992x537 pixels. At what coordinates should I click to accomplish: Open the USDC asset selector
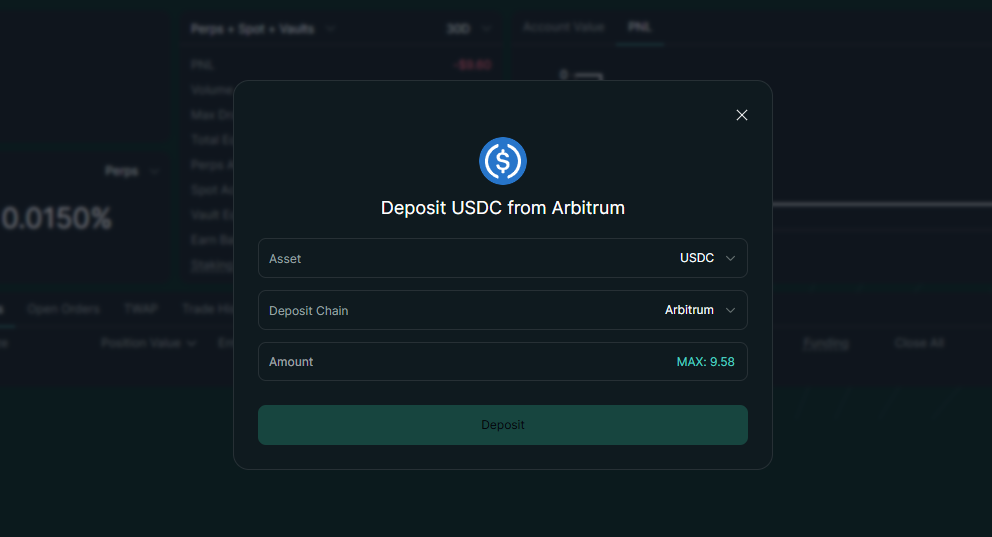point(697,258)
